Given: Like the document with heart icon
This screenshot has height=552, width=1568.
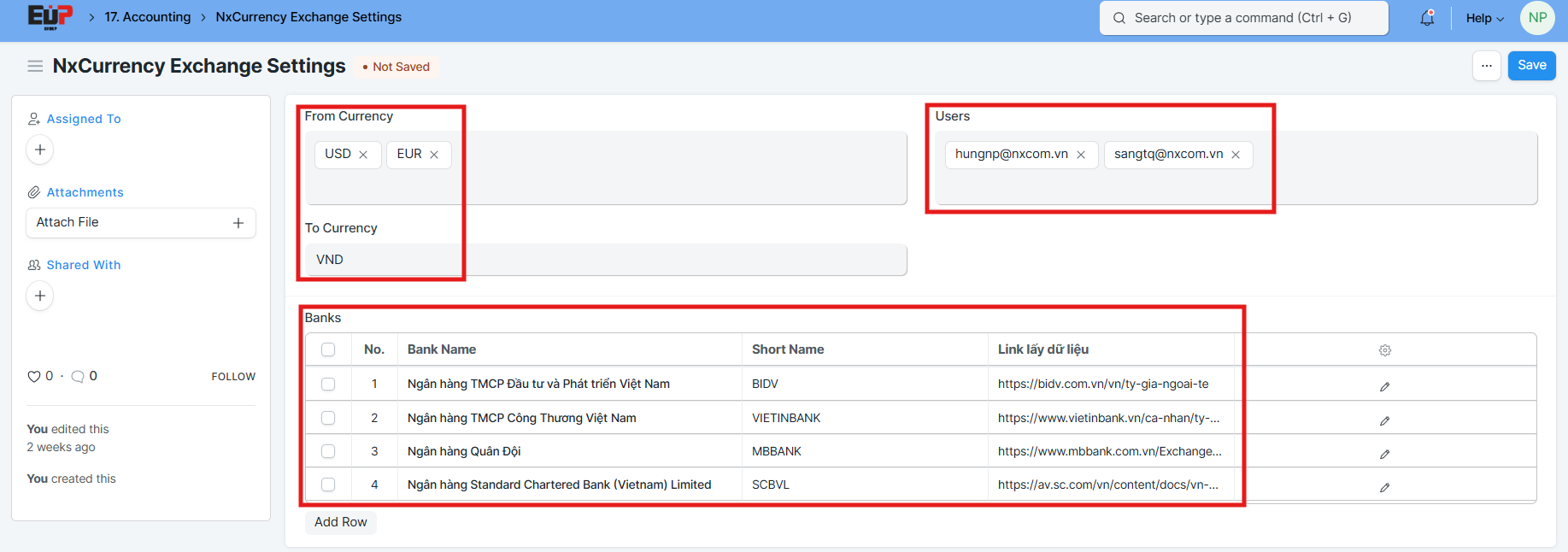Looking at the screenshot, I should coord(34,376).
